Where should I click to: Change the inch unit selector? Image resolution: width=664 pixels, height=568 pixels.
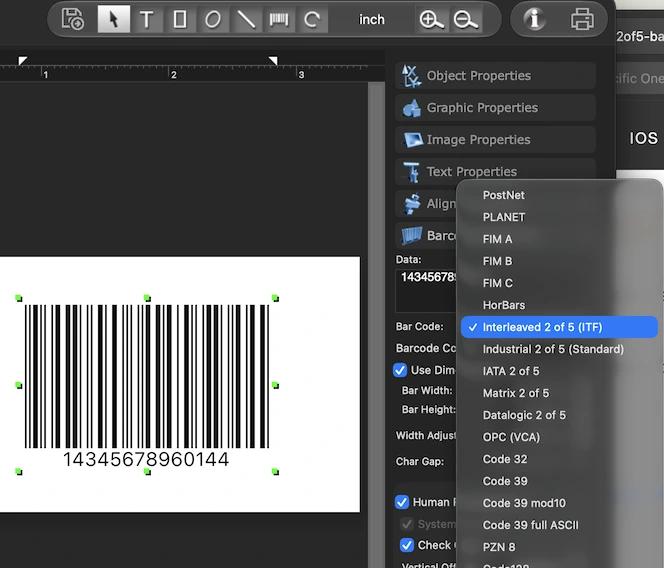[372, 19]
